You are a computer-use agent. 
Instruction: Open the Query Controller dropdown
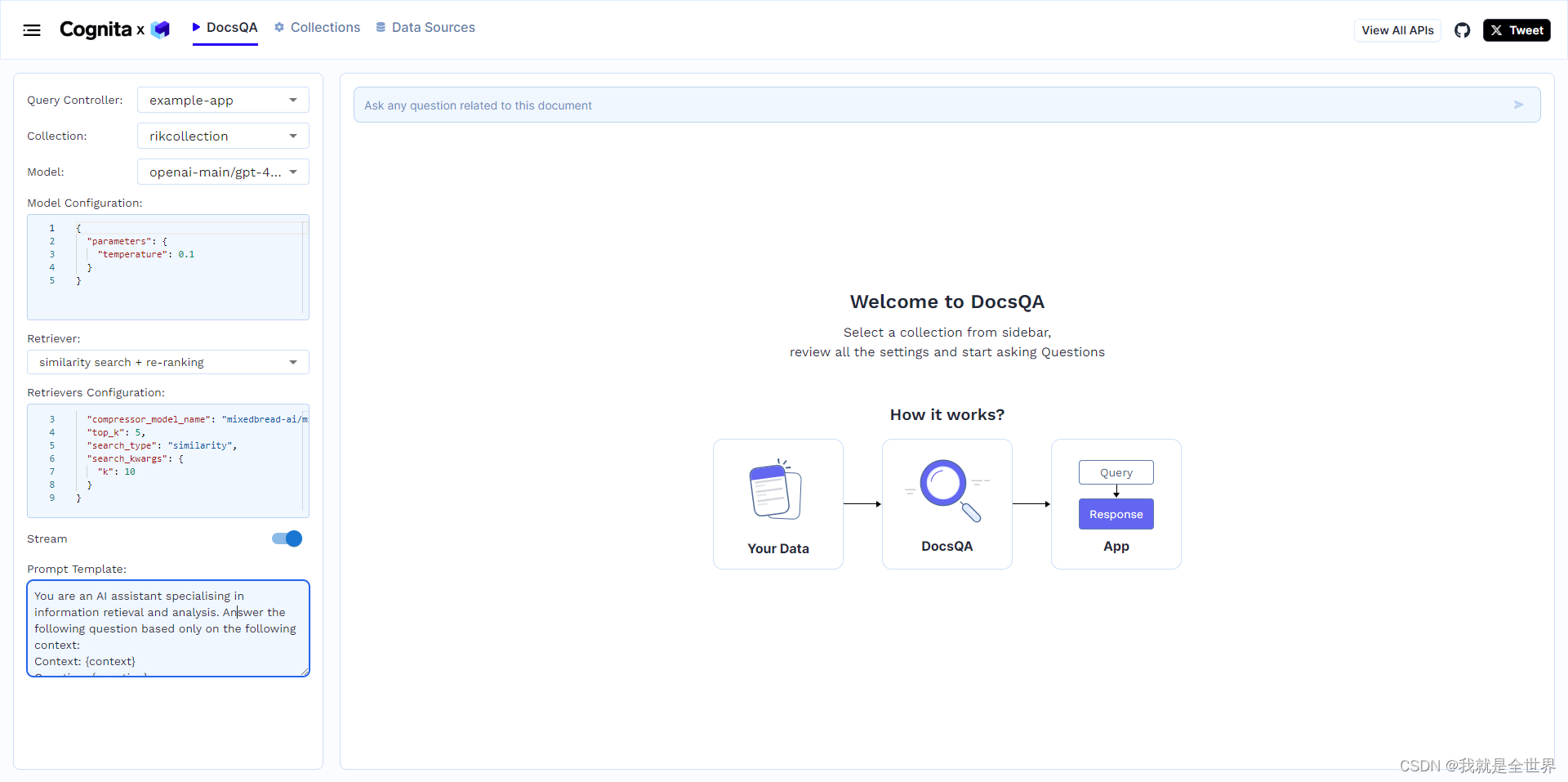[x=223, y=100]
